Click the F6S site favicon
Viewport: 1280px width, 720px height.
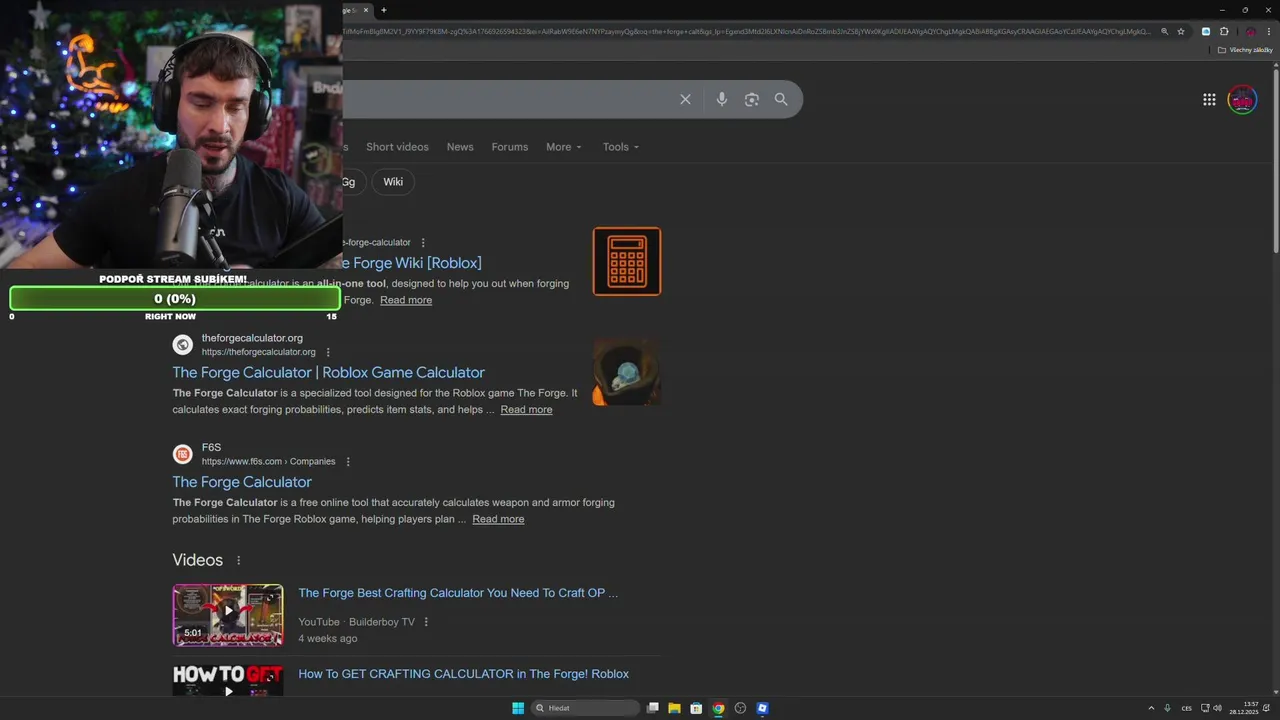[x=182, y=454]
